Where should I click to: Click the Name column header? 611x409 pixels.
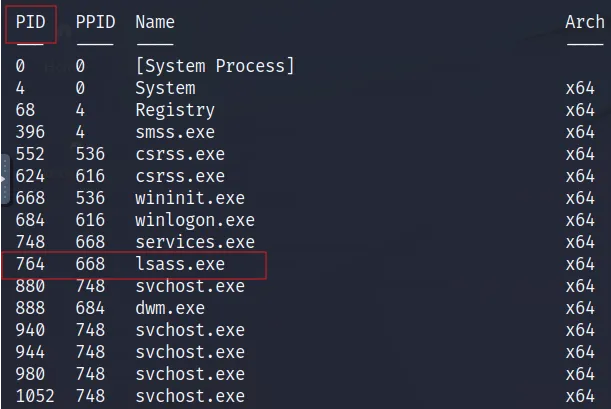(x=155, y=22)
